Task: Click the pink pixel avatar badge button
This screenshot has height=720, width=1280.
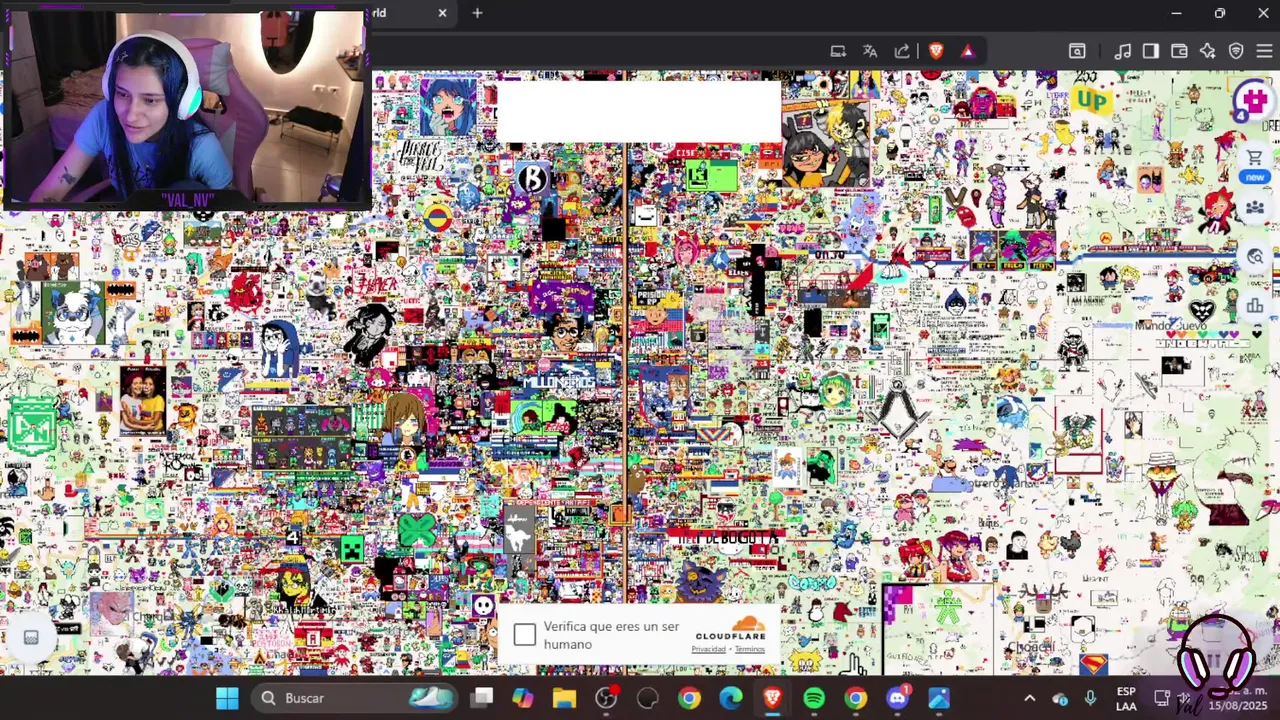Action: click(1254, 100)
